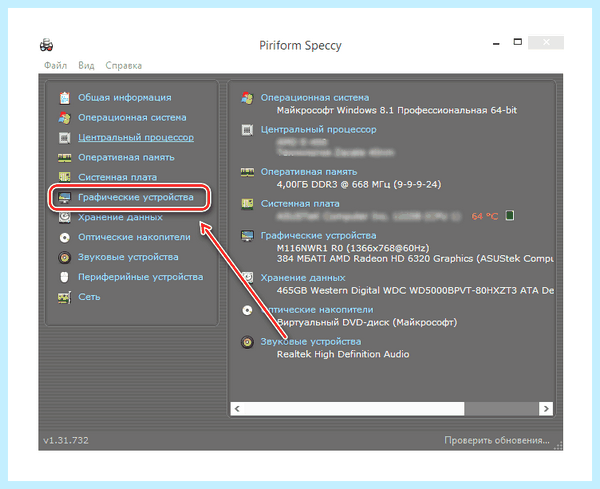This screenshot has height=489, width=600.
Task: Click the Western Digital WDC drive line
Action: [x=415, y=290]
